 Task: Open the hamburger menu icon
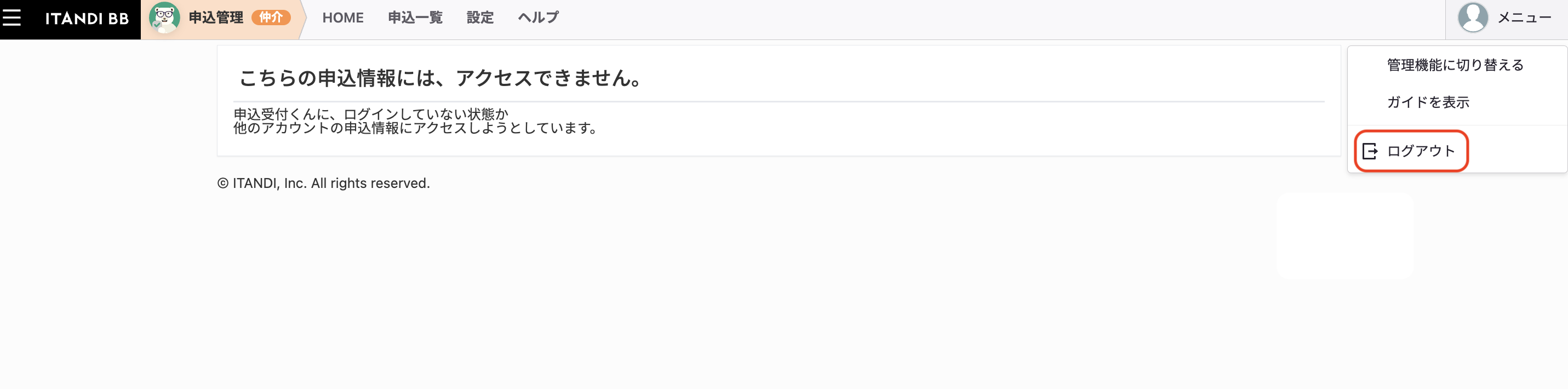[x=12, y=18]
